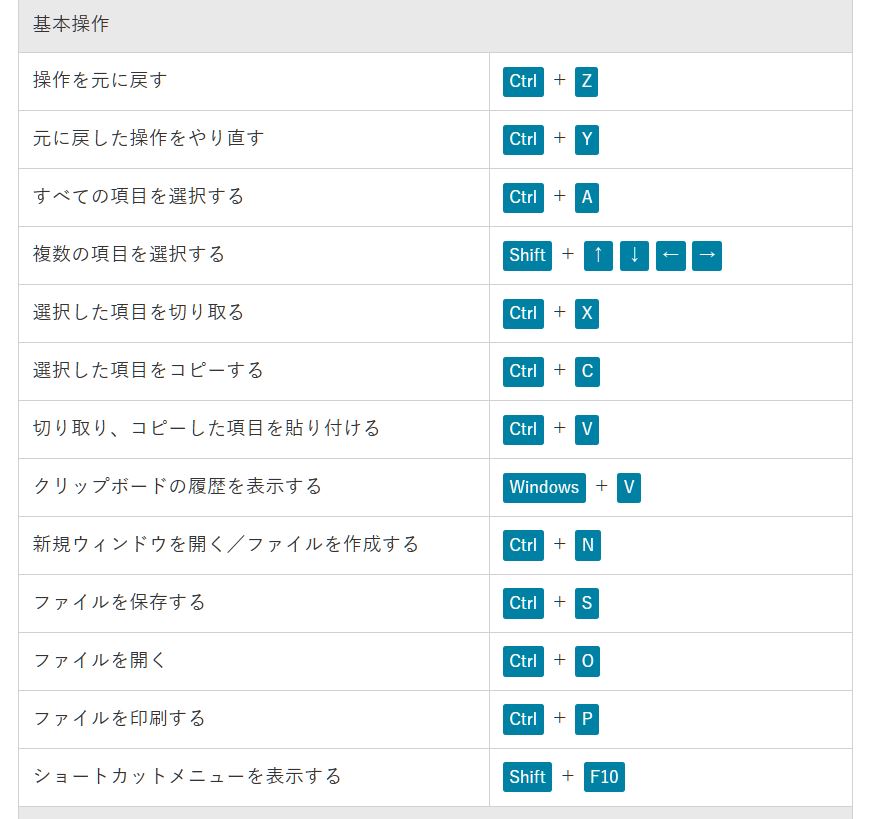869x819 pixels.
Task: Click the N key badge for new window
Action: pyautogui.click(x=587, y=545)
